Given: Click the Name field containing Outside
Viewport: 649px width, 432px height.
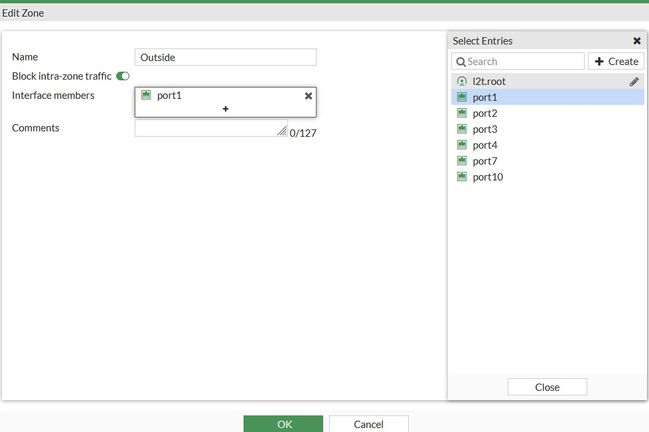Looking at the screenshot, I should click(x=226, y=57).
